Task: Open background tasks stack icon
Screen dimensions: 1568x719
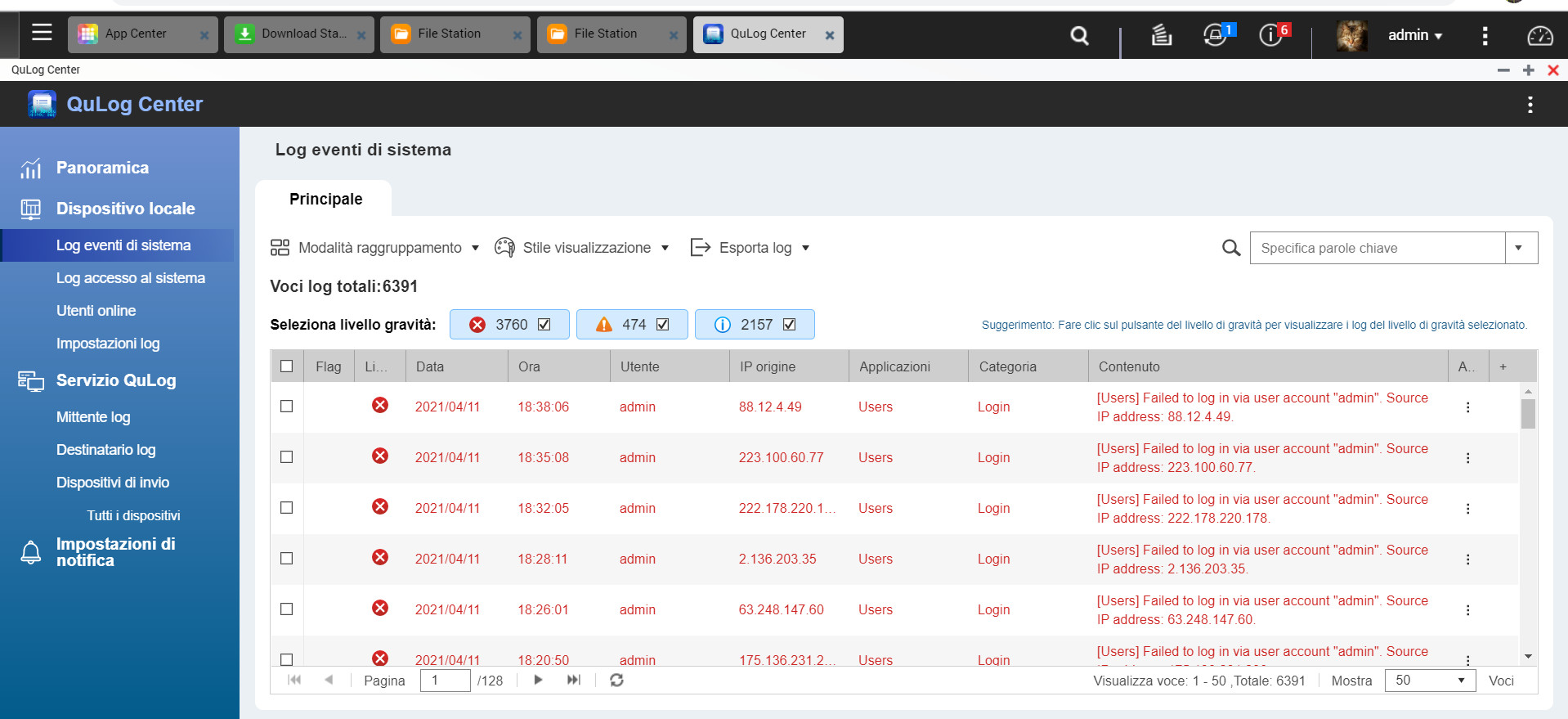Action: click(x=1161, y=35)
